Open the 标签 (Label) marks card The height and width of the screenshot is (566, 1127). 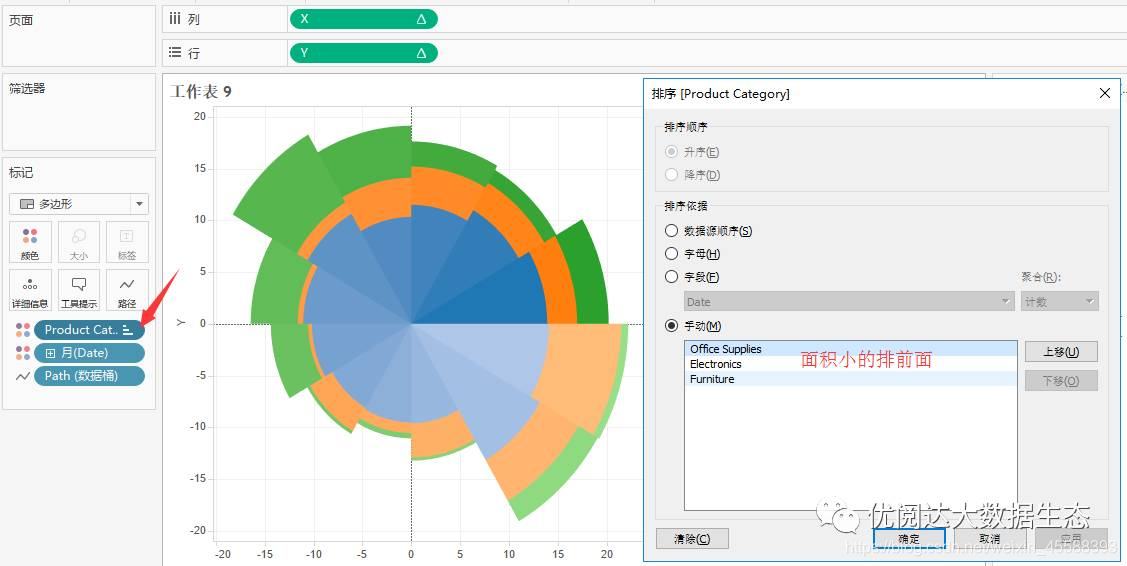pyautogui.click(x=127, y=242)
